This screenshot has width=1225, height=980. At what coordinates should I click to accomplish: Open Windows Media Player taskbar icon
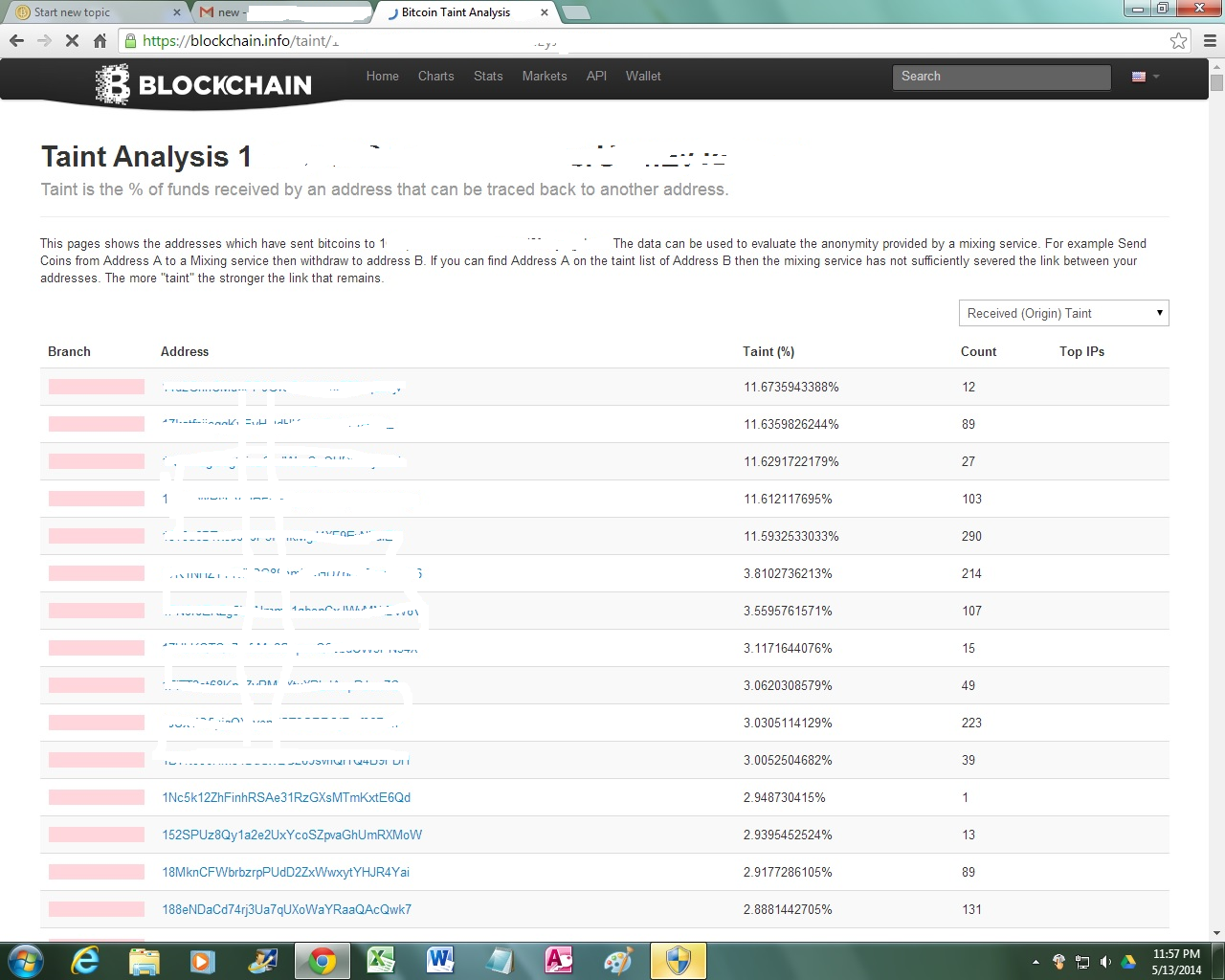pyautogui.click(x=202, y=961)
